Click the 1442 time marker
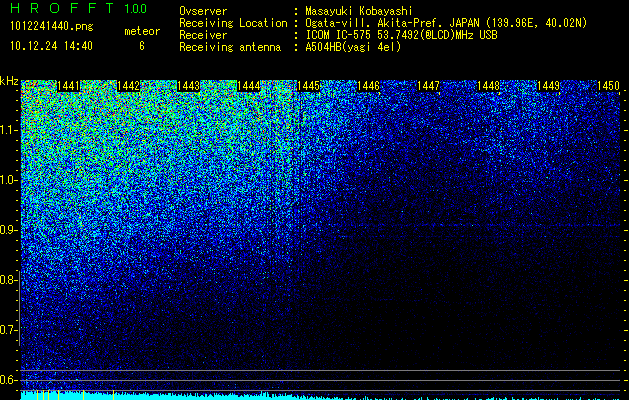The image size is (629, 400). pyautogui.click(x=128, y=86)
